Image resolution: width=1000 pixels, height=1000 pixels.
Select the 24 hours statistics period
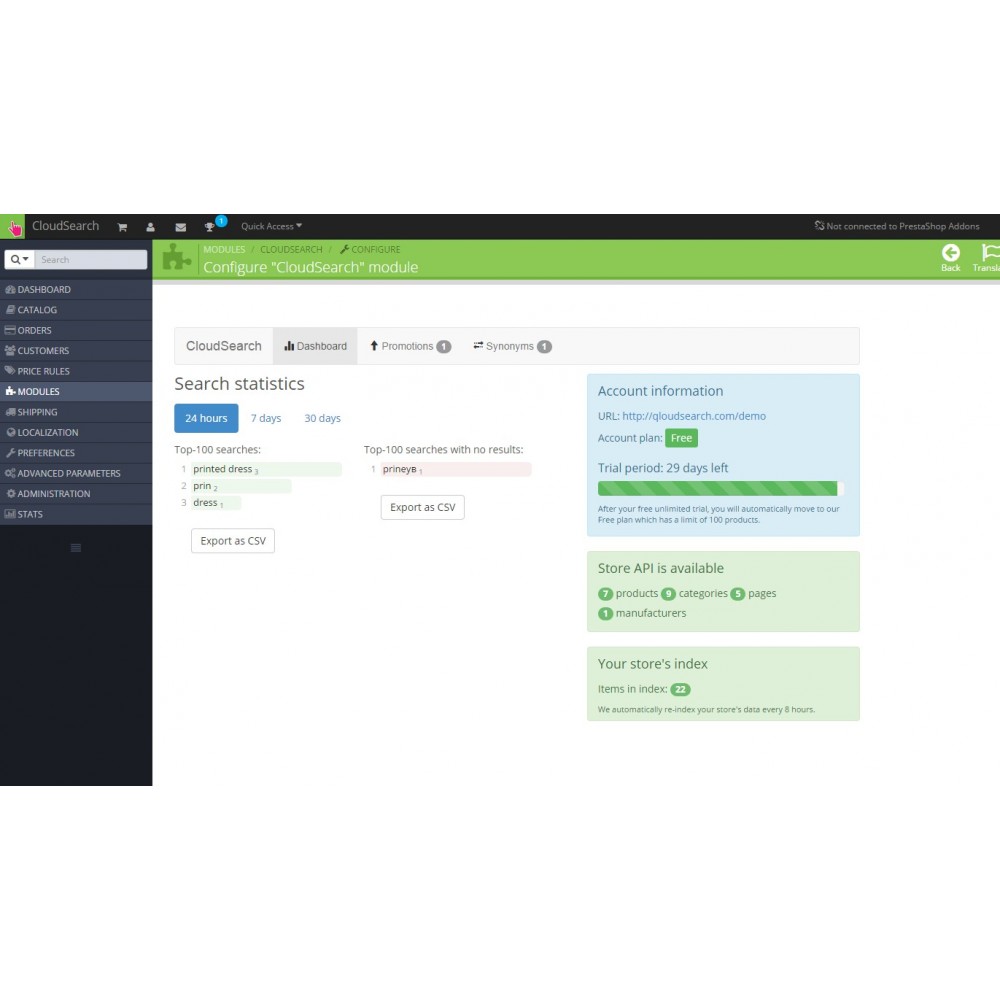[x=206, y=418]
